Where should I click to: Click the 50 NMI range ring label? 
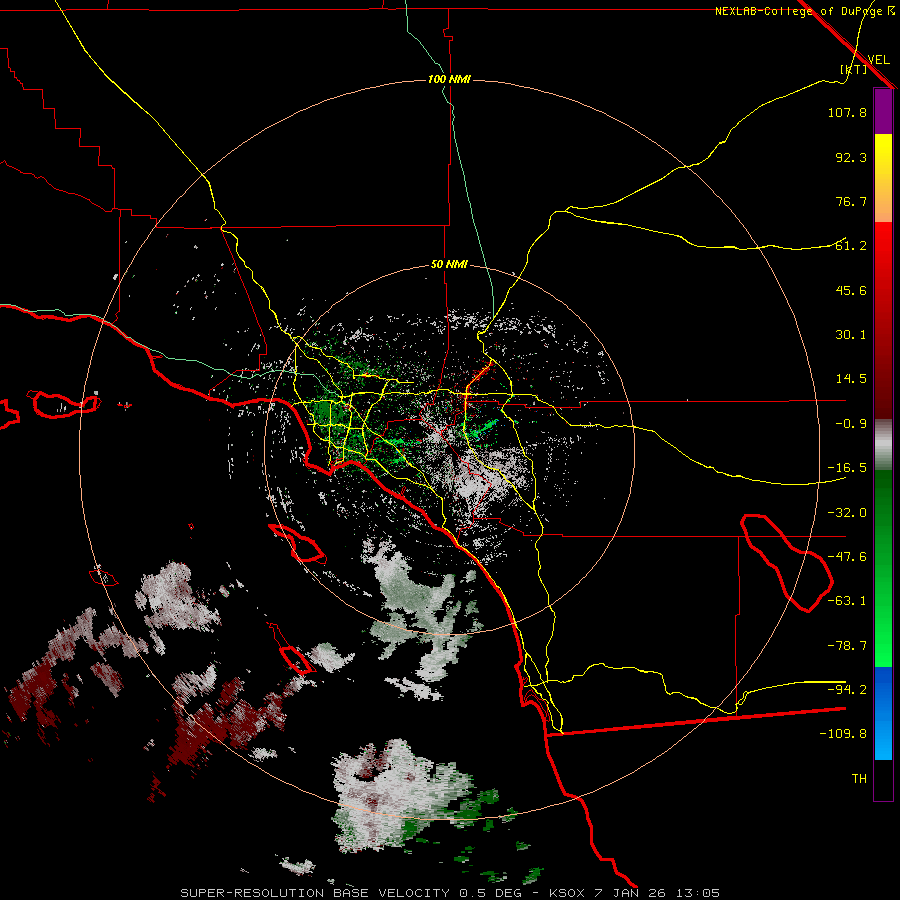(x=449, y=265)
